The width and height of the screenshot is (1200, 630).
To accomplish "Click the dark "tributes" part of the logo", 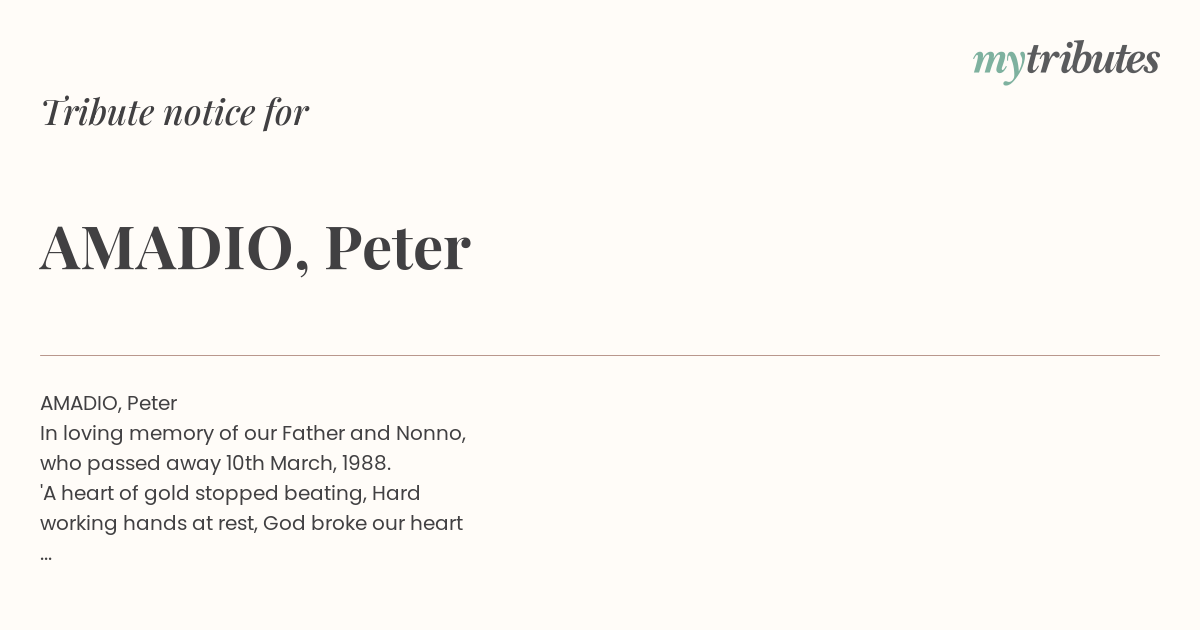I will pos(1092,59).
